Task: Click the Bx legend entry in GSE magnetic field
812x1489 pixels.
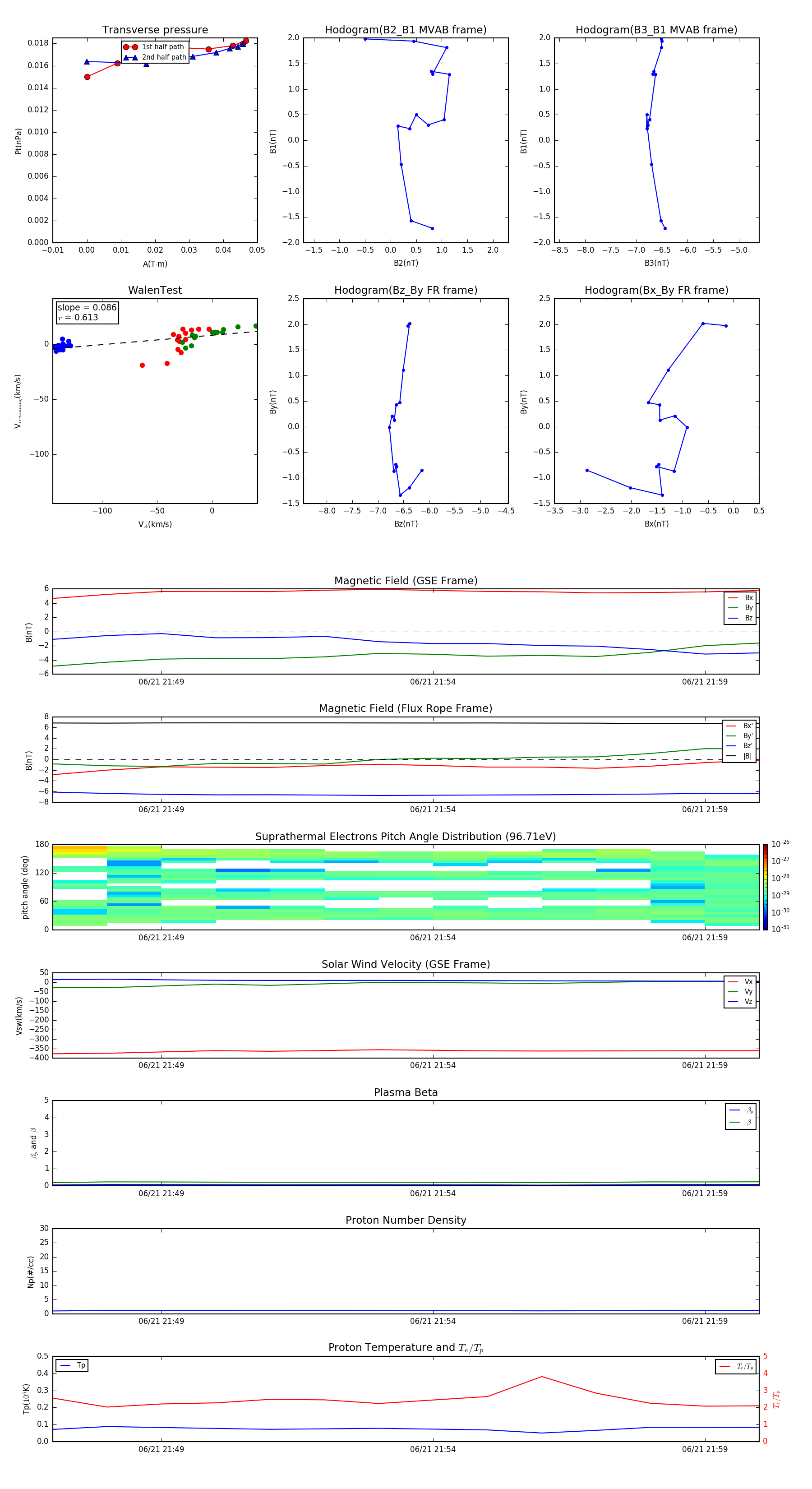Action: [740, 598]
